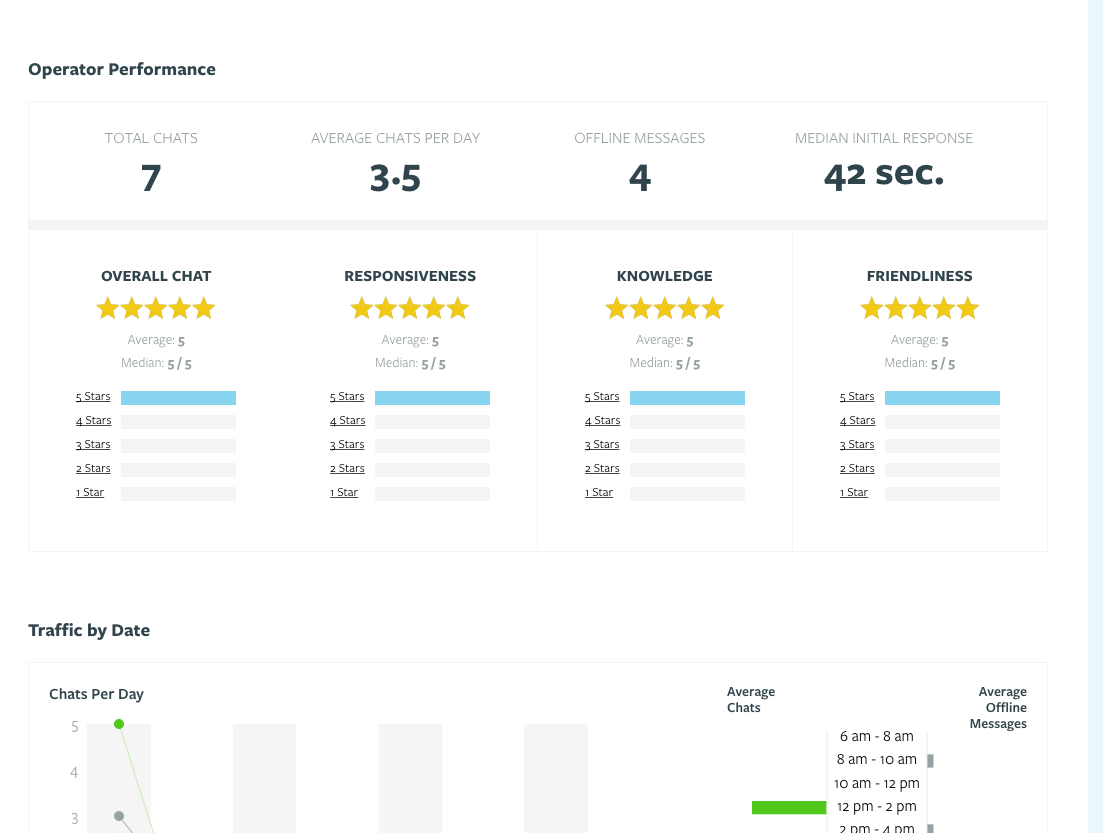Viewport: 1103px width, 833px height.
Task: Click the Knowledge star rating row
Action: pos(665,308)
